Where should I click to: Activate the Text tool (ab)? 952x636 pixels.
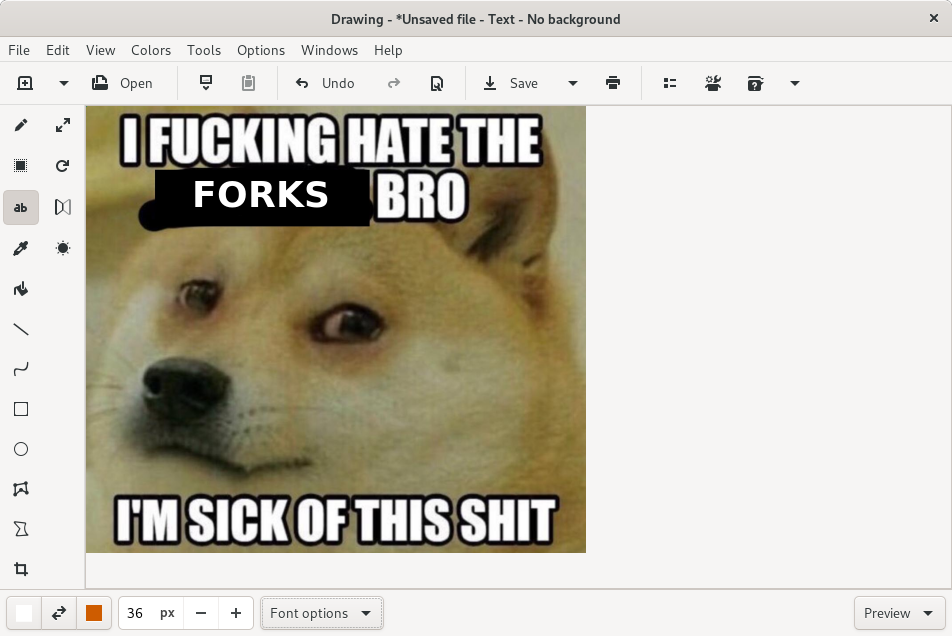[21, 208]
